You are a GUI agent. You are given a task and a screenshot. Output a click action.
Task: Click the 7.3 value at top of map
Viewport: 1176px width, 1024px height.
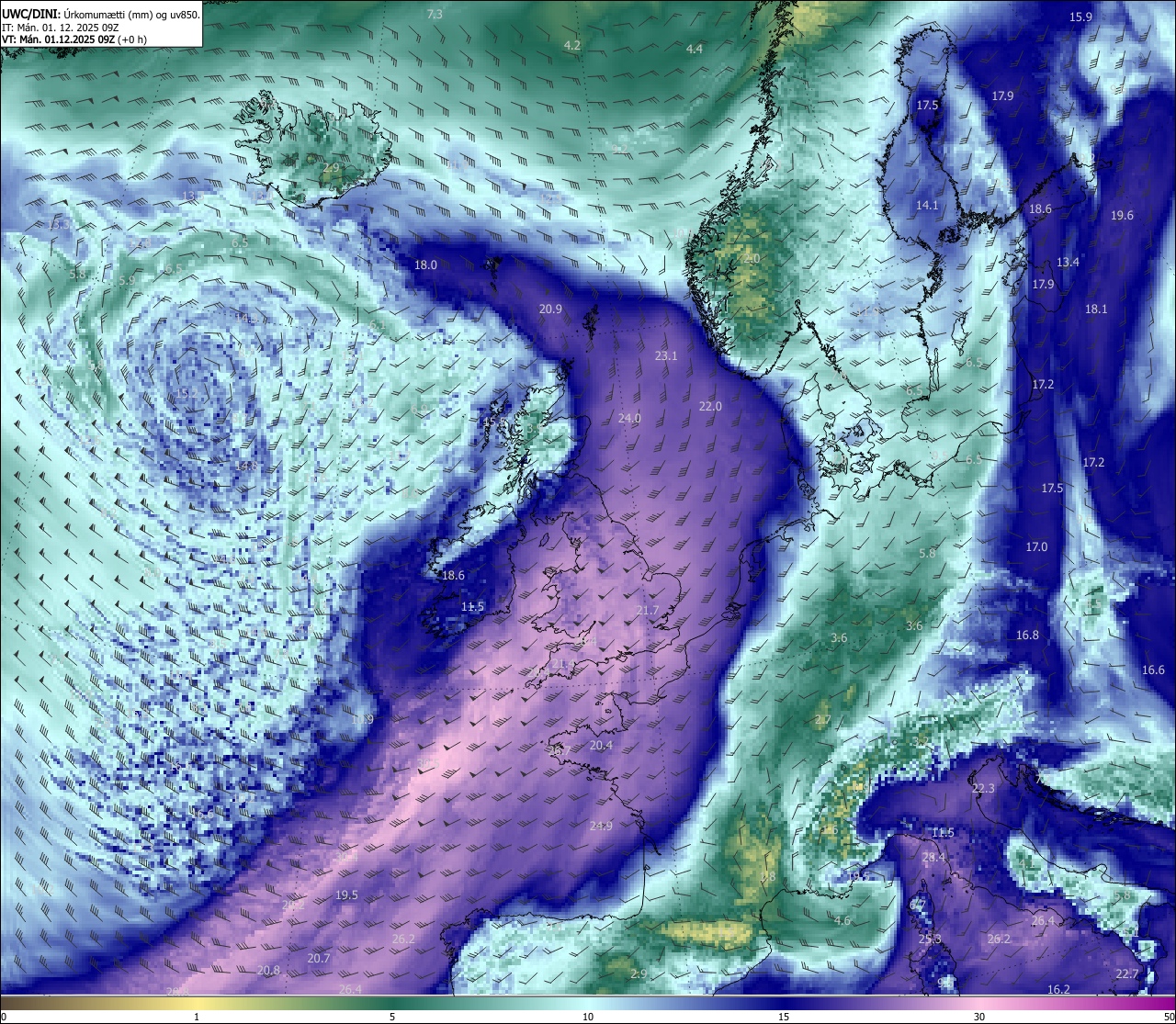click(435, 14)
